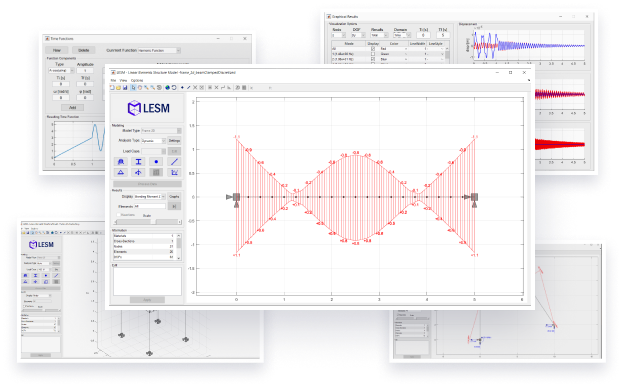Toggle Display checkbox for the Blue mode row
The height and width of the screenshot is (387, 644).
point(373,60)
